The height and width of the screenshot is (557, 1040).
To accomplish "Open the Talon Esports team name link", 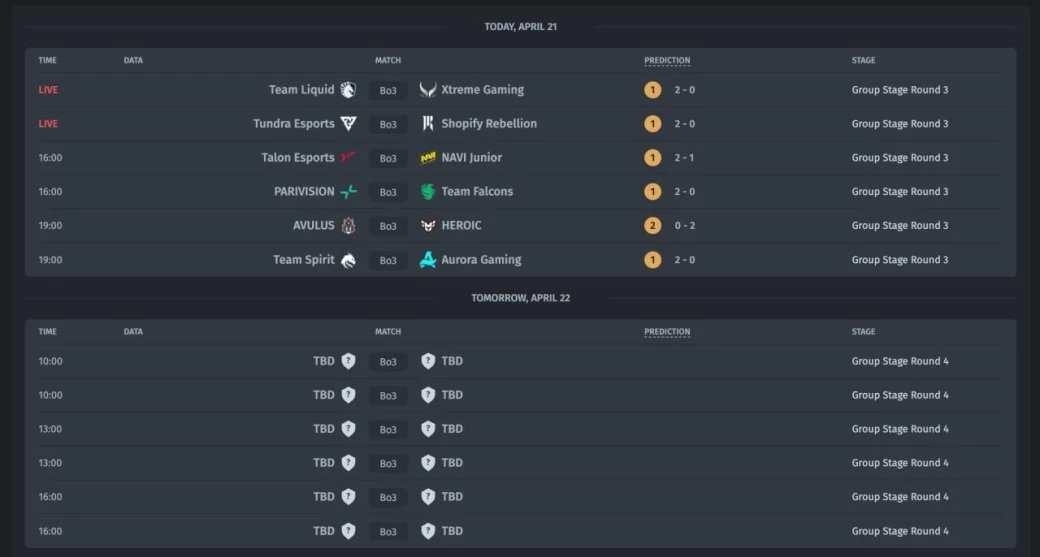I will (297, 158).
